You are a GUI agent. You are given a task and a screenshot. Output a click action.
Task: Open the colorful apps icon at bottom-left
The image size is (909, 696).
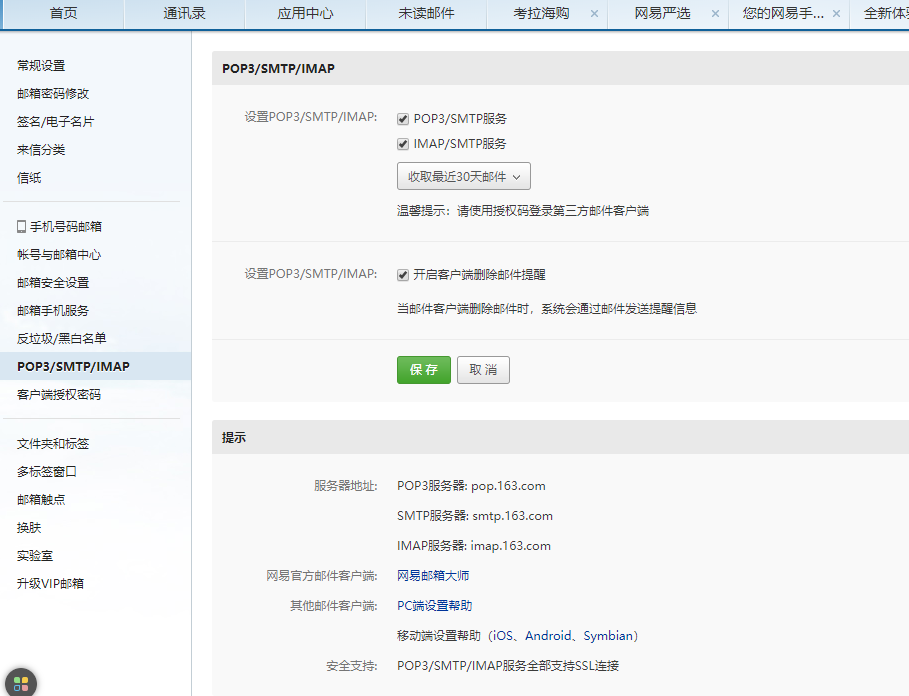pyautogui.click(x=21, y=684)
